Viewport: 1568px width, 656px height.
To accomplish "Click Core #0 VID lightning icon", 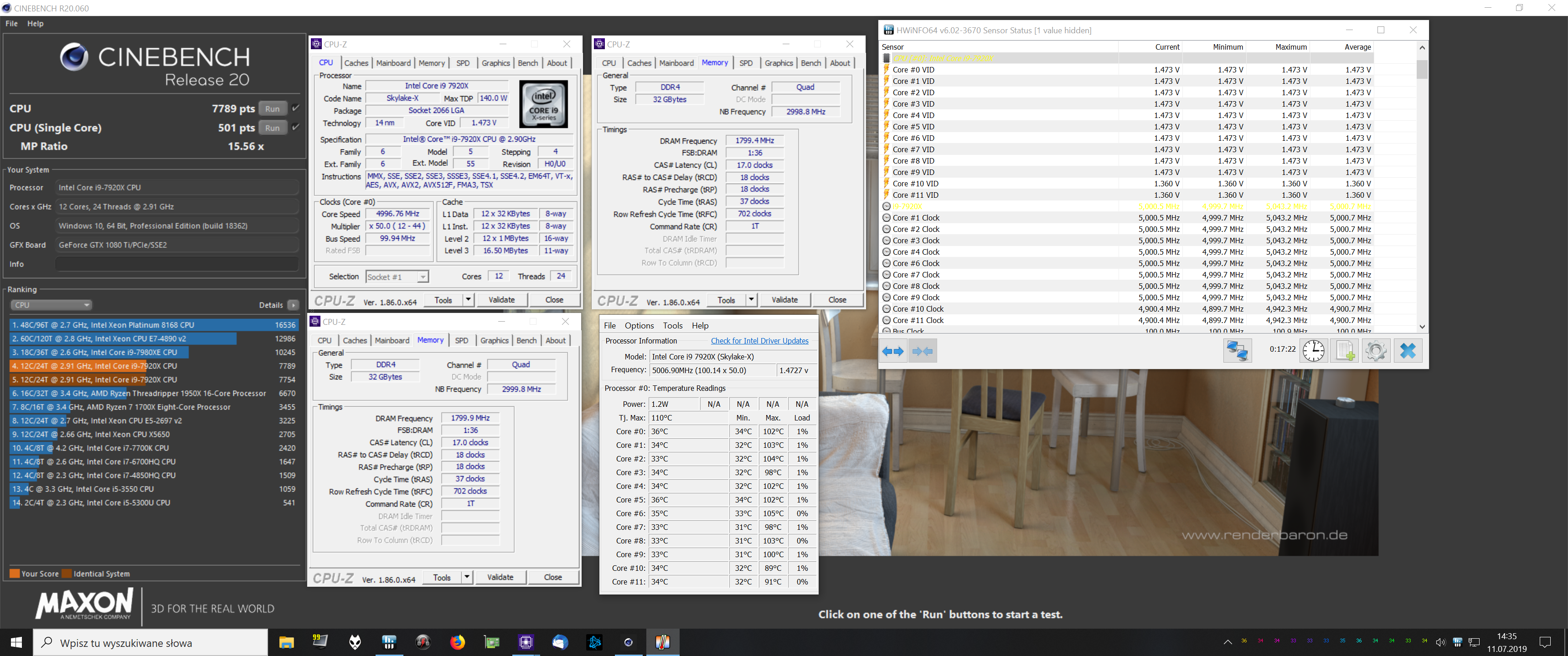I will point(886,69).
